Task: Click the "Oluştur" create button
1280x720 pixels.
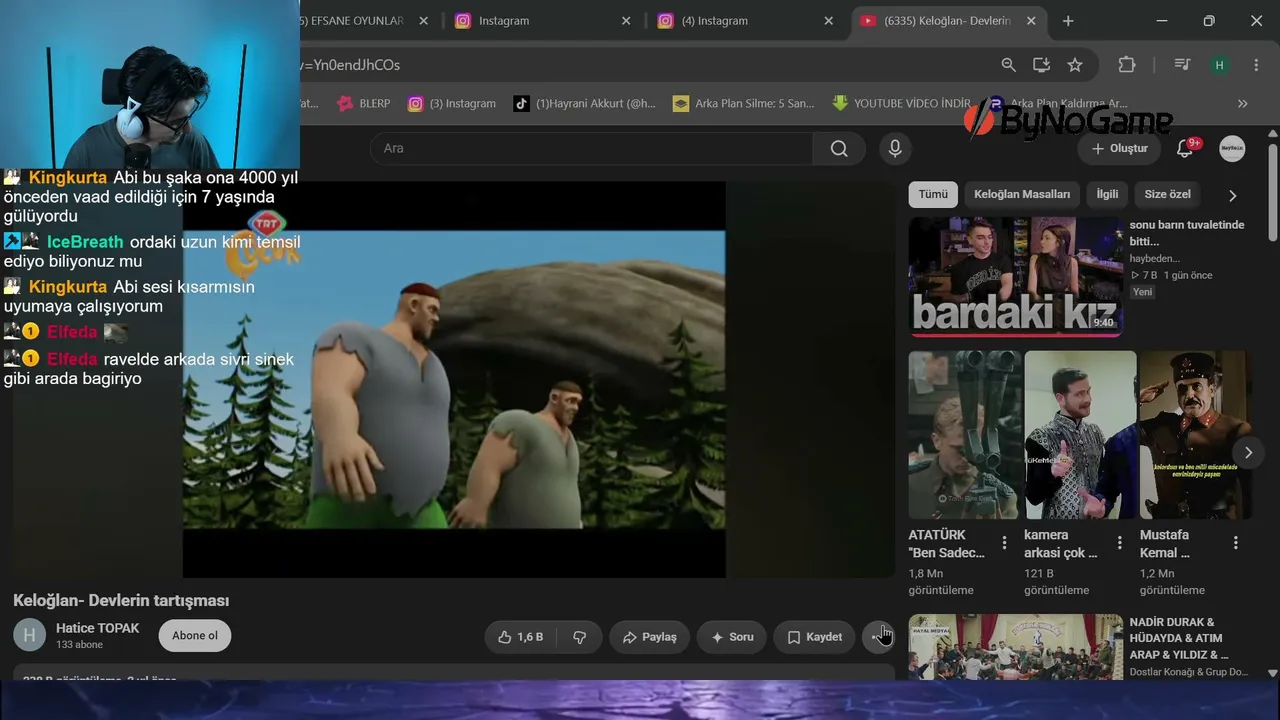Action: (1119, 148)
